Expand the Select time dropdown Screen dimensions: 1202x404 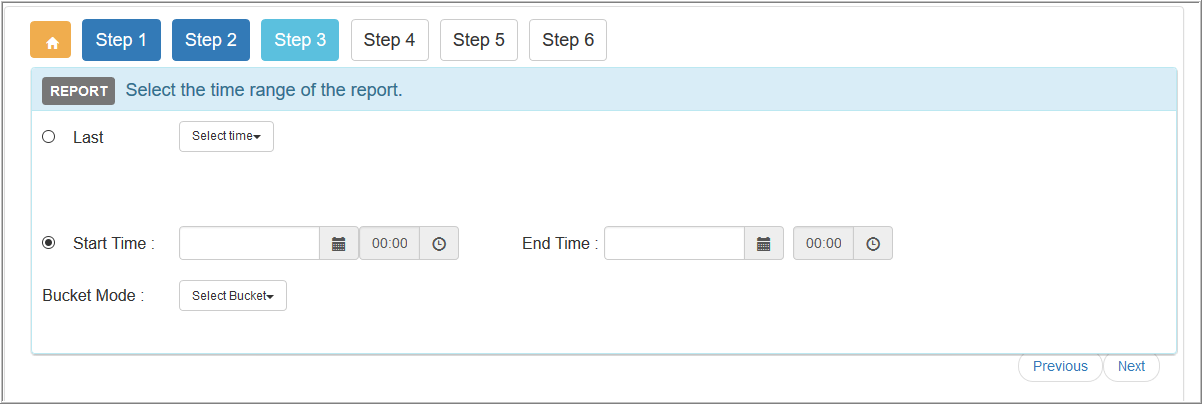(226, 136)
